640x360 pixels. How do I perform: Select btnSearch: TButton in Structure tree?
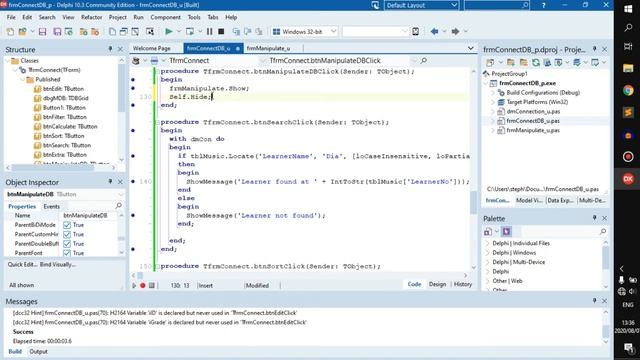(67, 145)
